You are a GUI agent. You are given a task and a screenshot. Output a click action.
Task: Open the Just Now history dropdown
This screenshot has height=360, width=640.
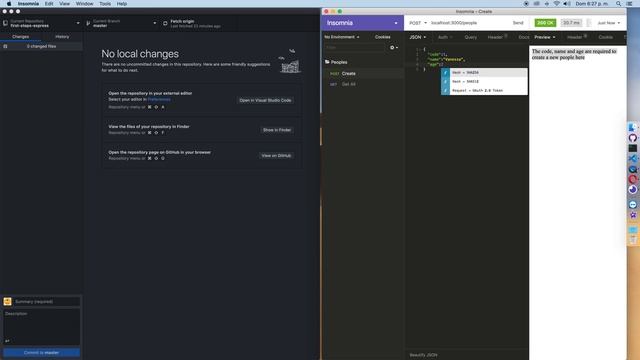click(609, 23)
